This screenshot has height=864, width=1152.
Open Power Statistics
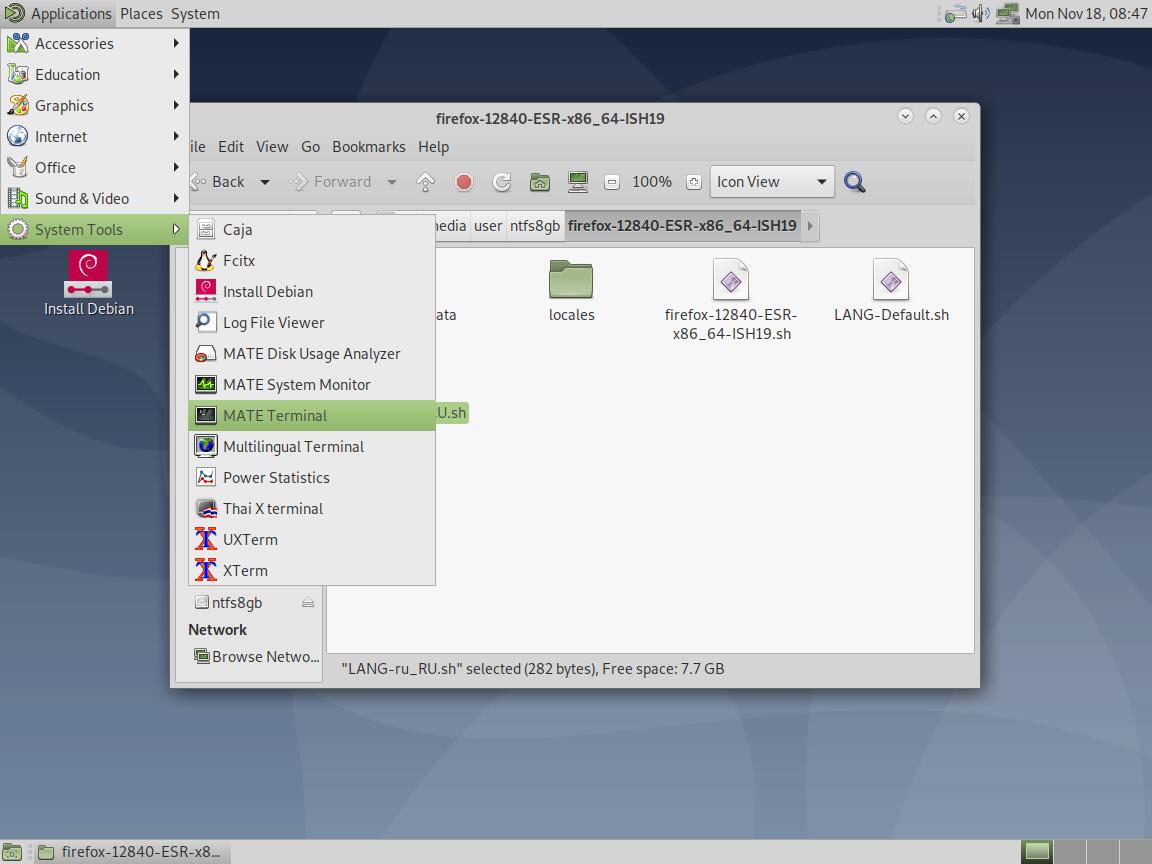[x=312, y=478]
